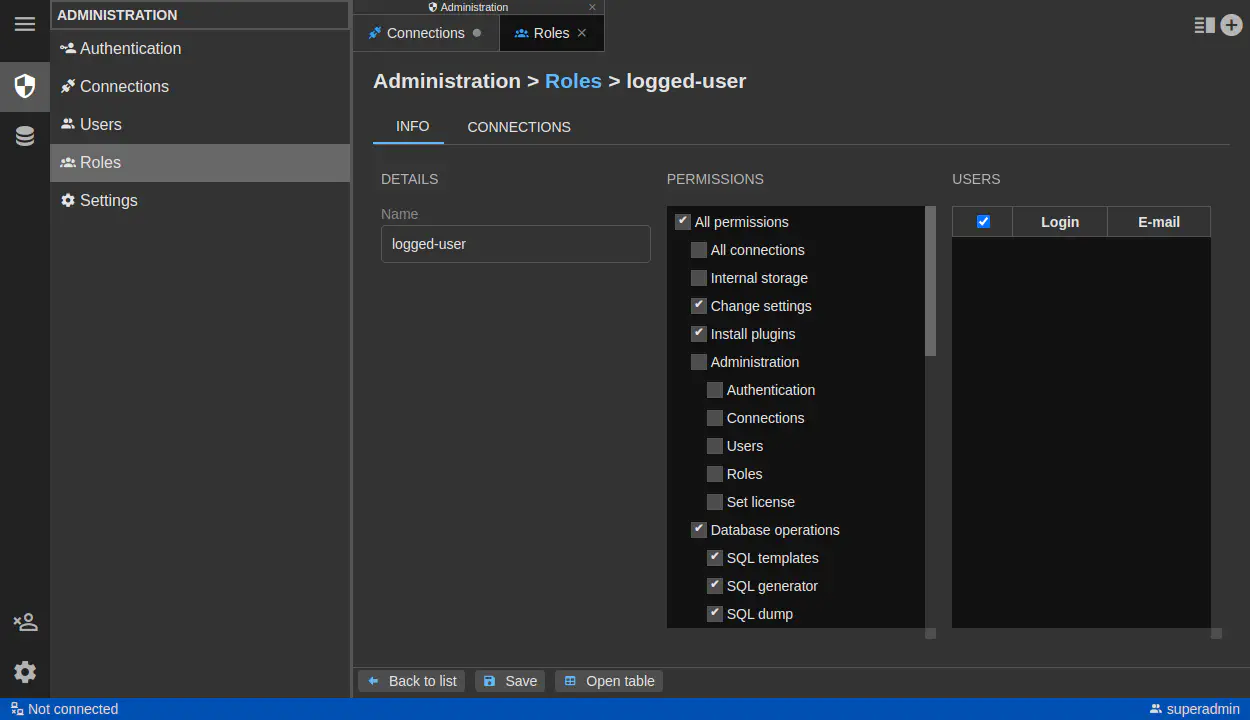Image resolution: width=1250 pixels, height=720 pixels.
Task: Close the Roles tab
Action: [x=582, y=33]
